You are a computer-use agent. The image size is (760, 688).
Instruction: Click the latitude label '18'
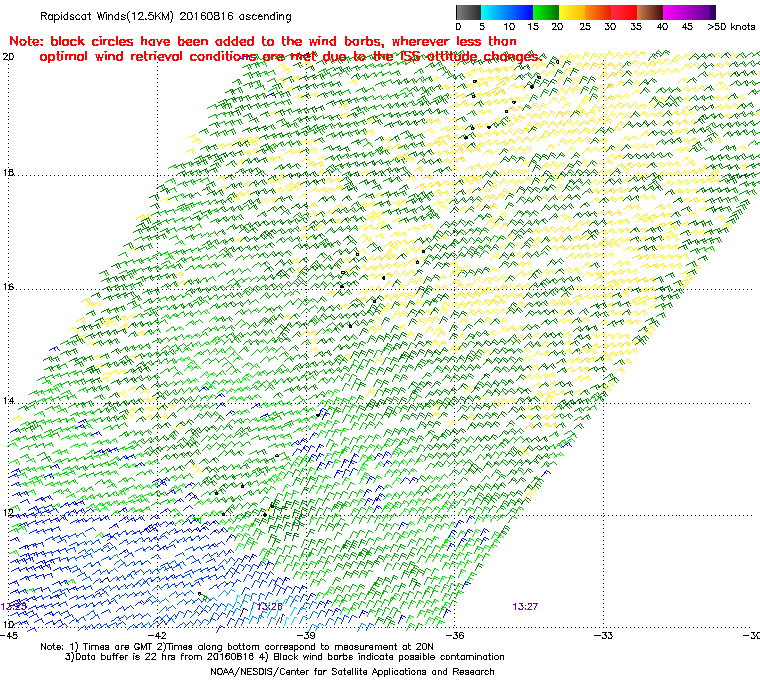[8, 173]
